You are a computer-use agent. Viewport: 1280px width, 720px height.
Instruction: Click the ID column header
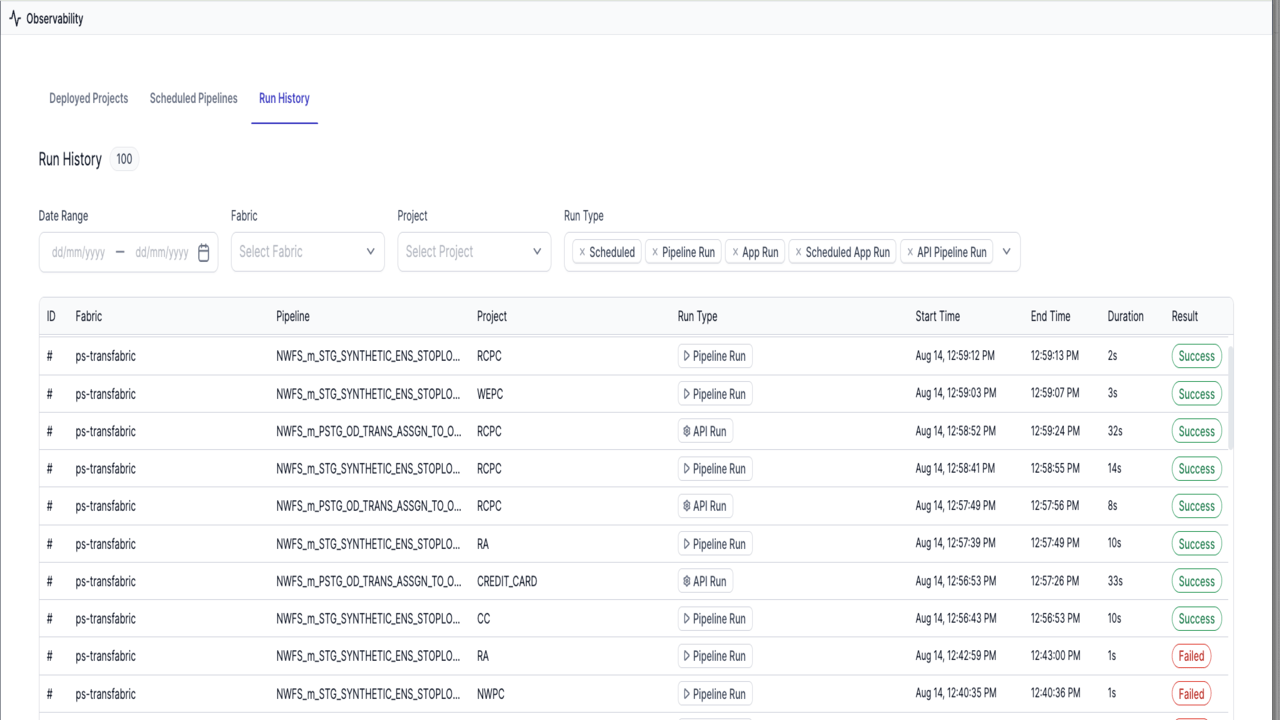[51, 316]
